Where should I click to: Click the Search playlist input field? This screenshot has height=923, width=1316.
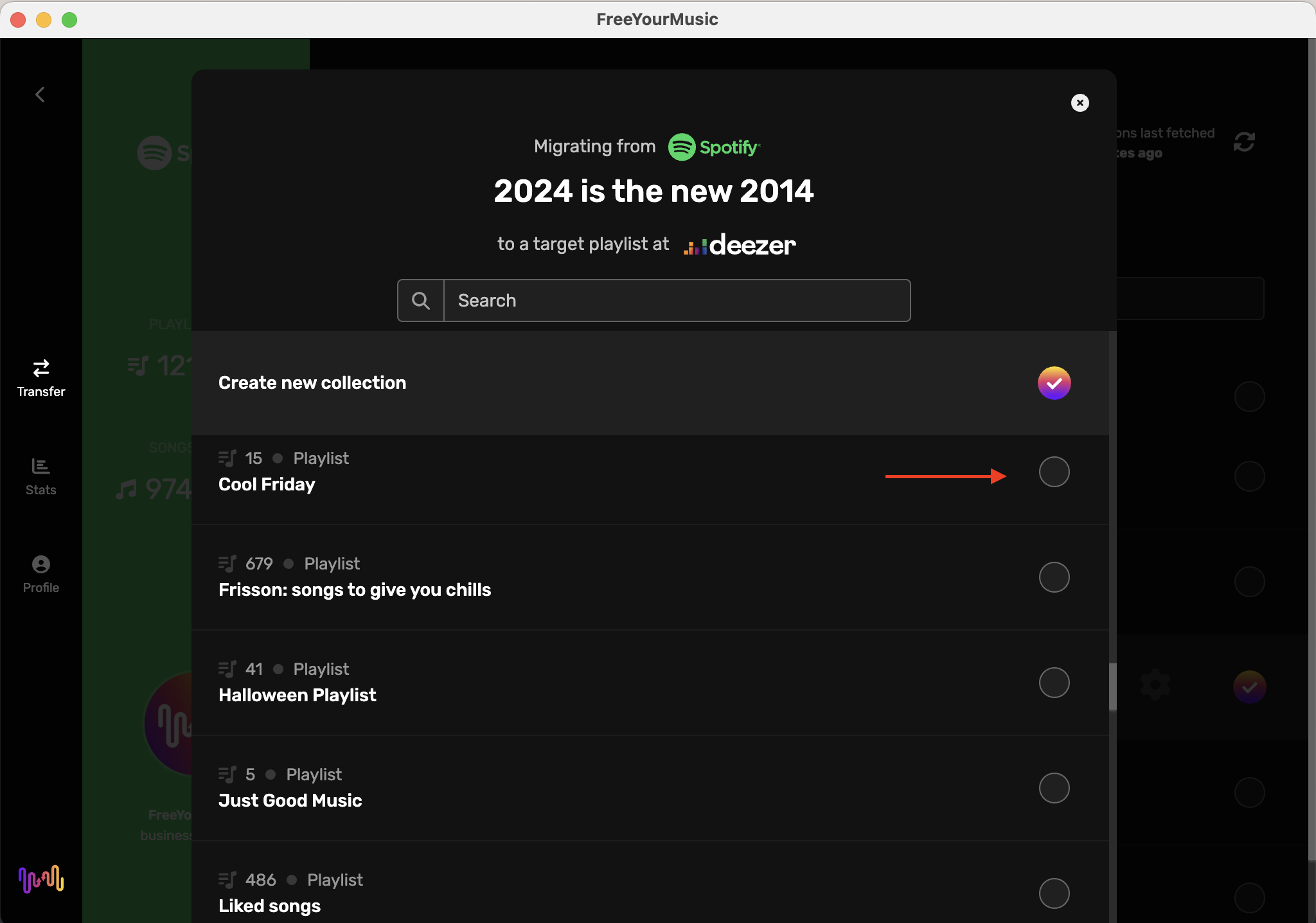click(676, 300)
